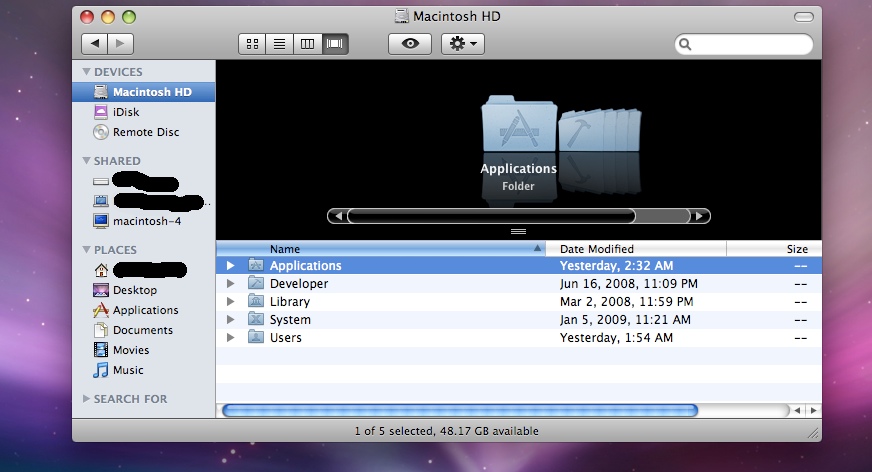Click the Applications sidebar 'A' icon

pos(101,310)
